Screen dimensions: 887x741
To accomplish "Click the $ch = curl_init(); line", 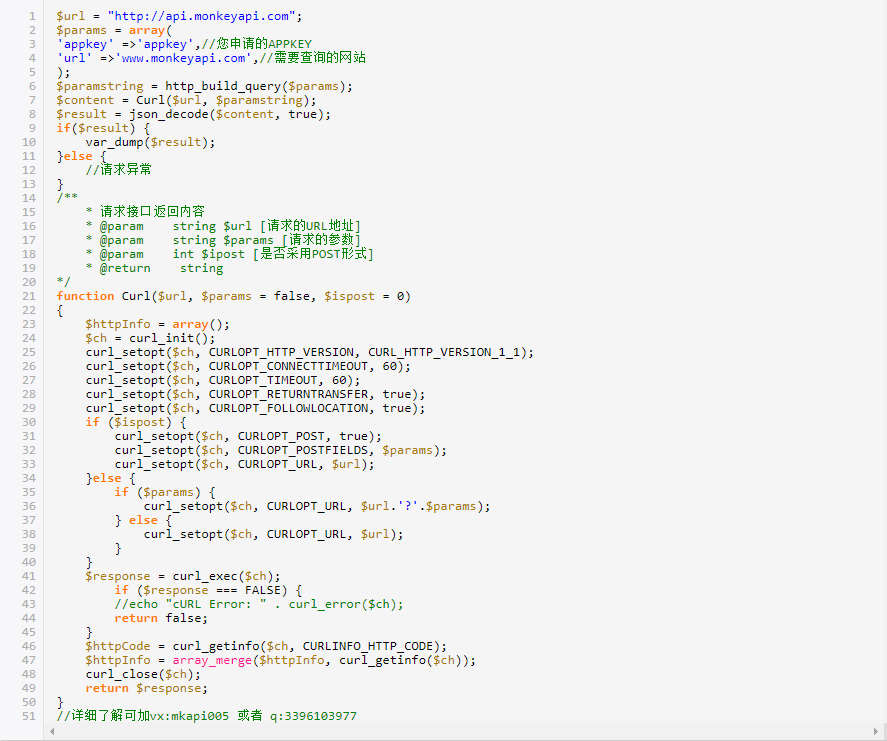I will pyautogui.click(x=150, y=338).
